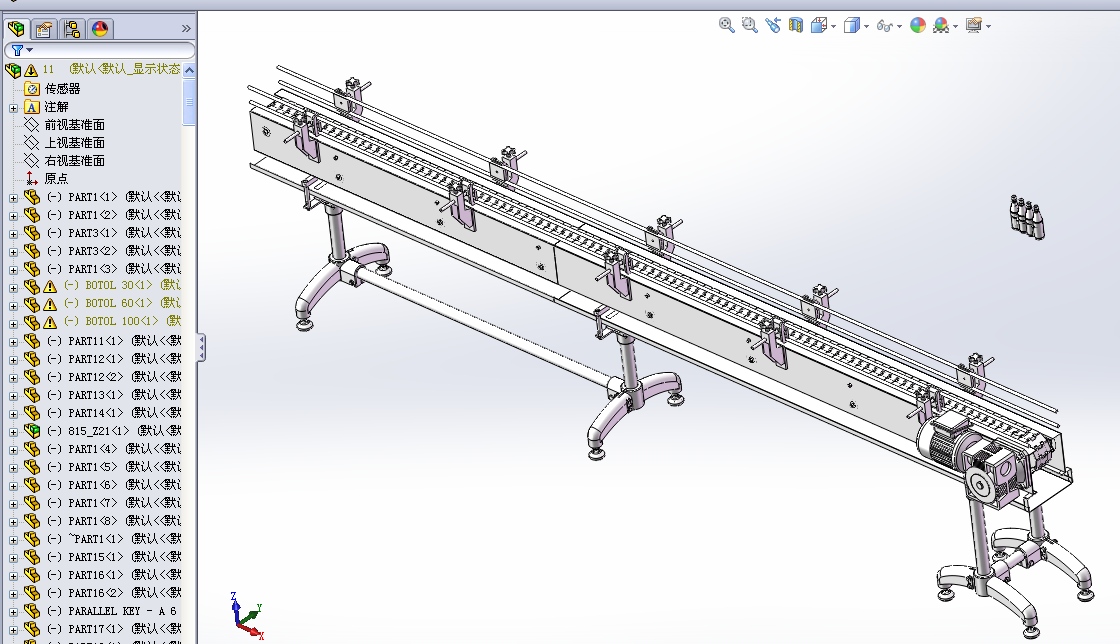Expand hidden manager tabs with chevron arrows
Viewport: 1120px width, 644px height.
point(186,29)
